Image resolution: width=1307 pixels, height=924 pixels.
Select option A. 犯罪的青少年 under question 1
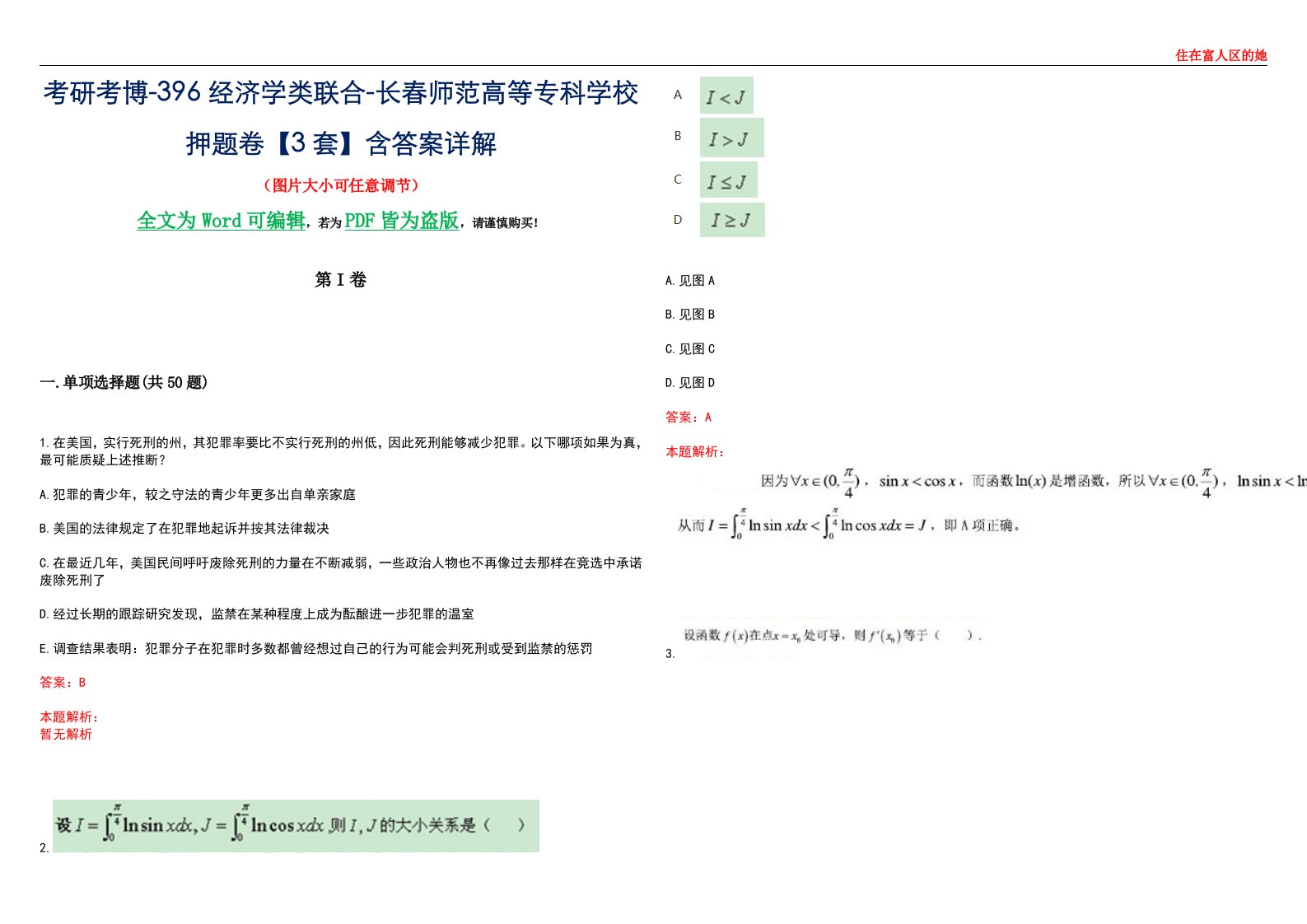(x=198, y=495)
